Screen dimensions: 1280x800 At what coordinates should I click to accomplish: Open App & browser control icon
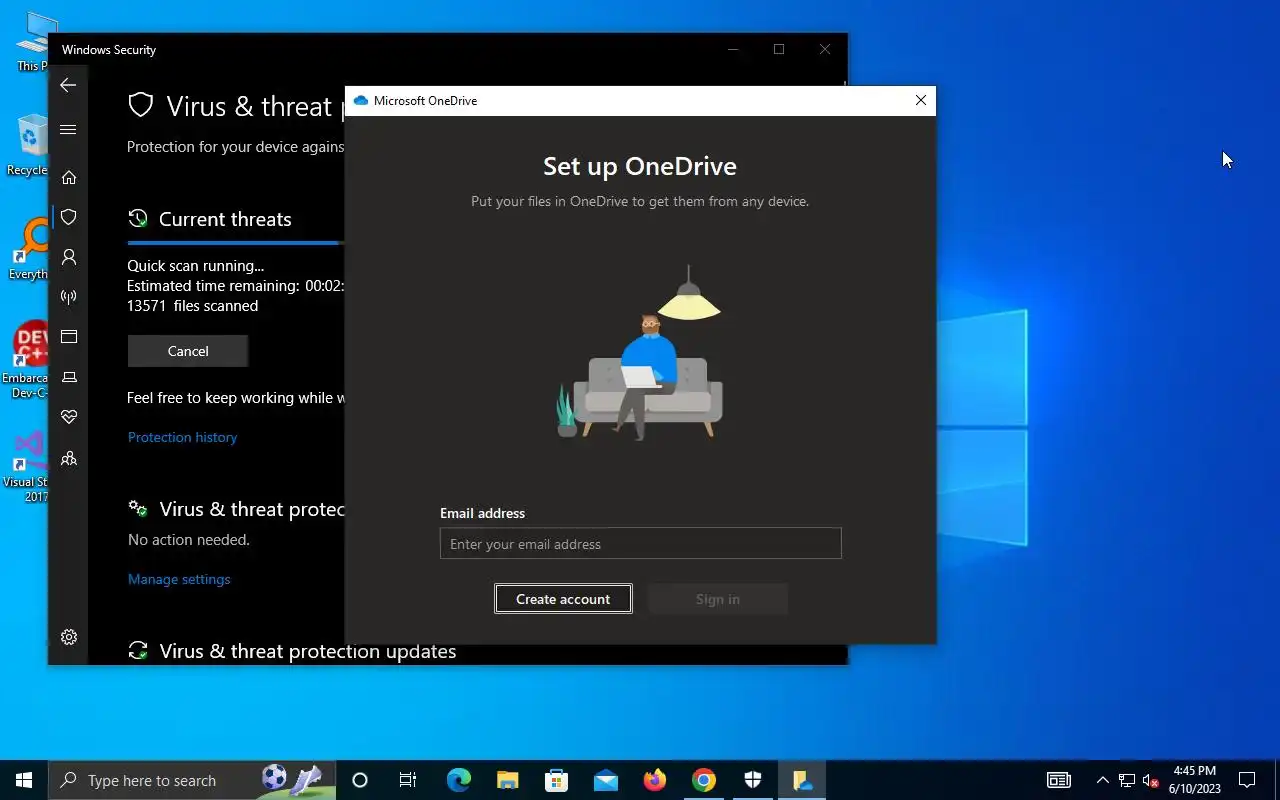pos(68,337)
